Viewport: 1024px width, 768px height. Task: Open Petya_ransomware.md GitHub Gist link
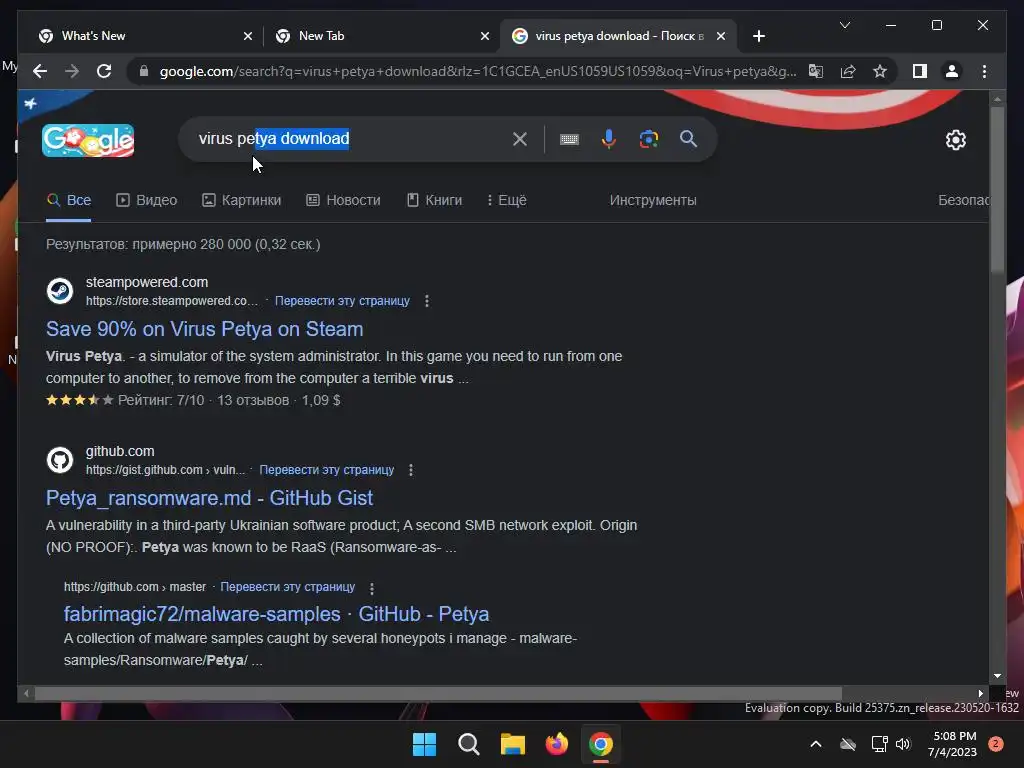point(209,498)
